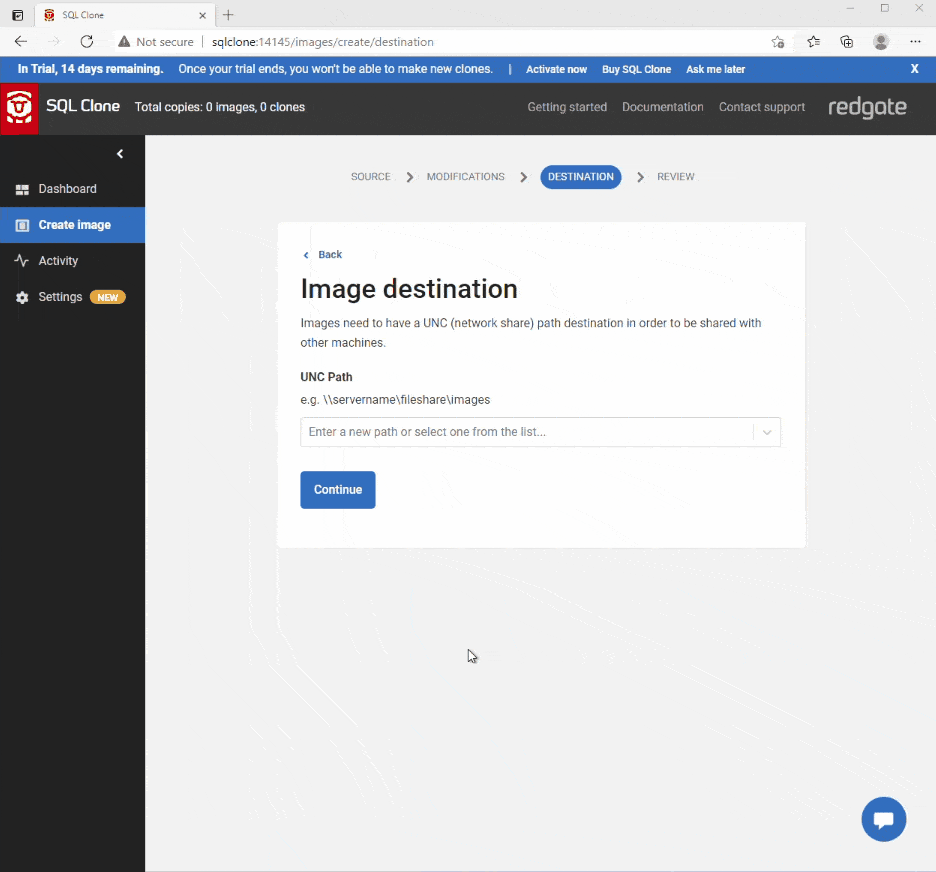This screenshot has width=936, height=872.
Task: Click the browser address bar URL
Action: [322, 42]
